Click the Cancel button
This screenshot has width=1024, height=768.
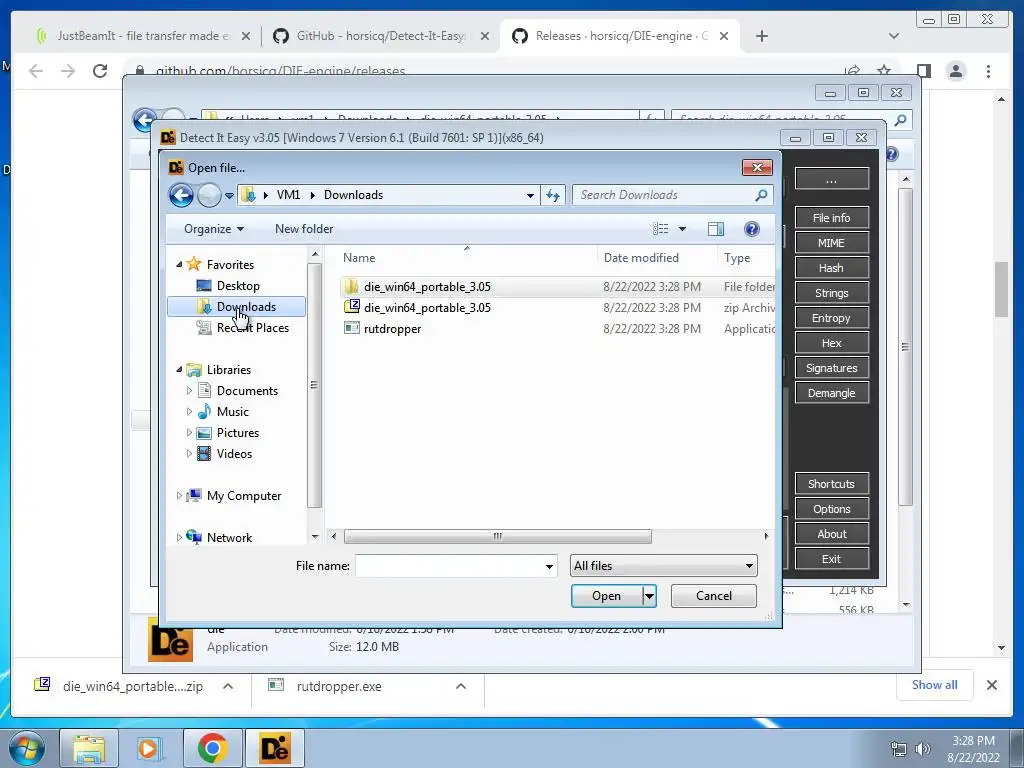point(714,596)
